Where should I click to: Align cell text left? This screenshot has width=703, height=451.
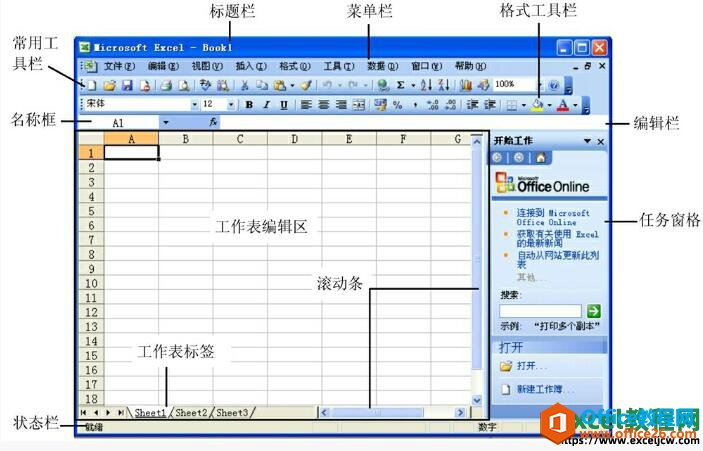(306, 105)
